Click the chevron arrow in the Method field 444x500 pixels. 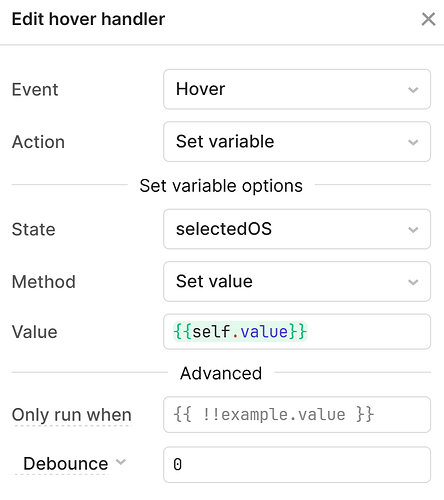(x=413, y=282)
